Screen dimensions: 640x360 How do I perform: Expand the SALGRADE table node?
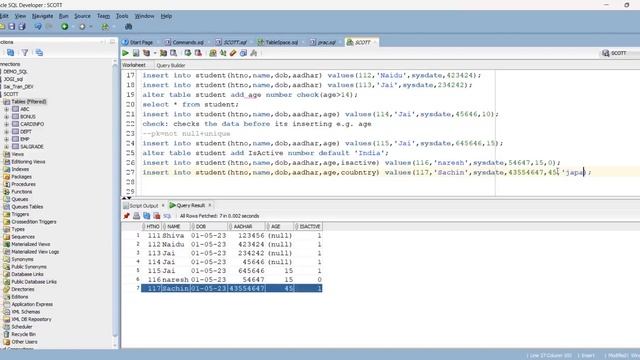tap(7, 147)
